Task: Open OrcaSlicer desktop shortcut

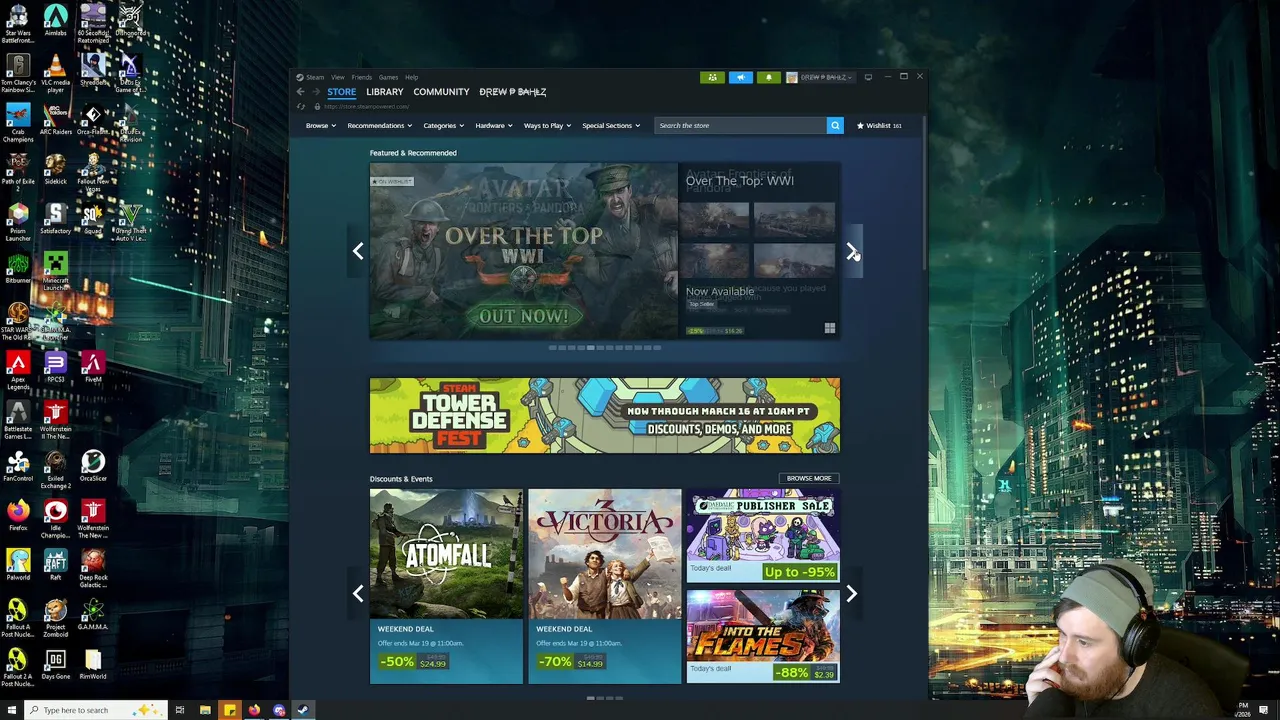Action: [93, 466]
